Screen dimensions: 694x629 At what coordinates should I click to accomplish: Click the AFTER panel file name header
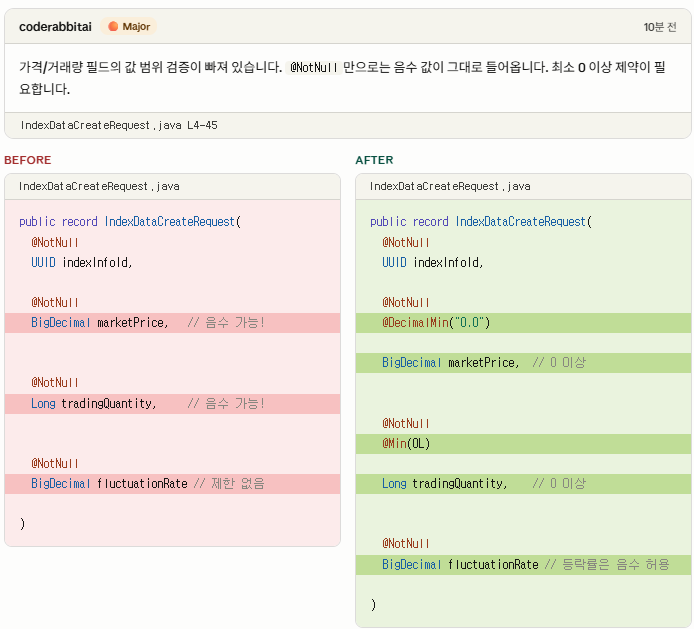click(523, 186)
